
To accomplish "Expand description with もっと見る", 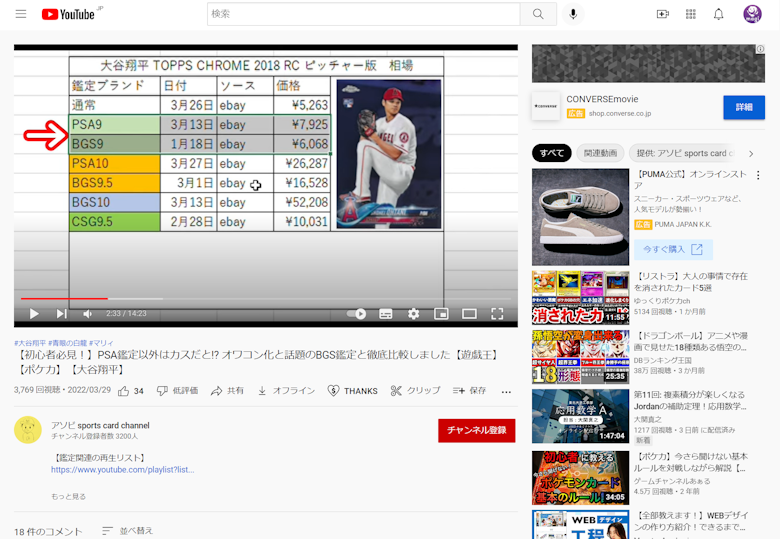I will click(69, 496).
